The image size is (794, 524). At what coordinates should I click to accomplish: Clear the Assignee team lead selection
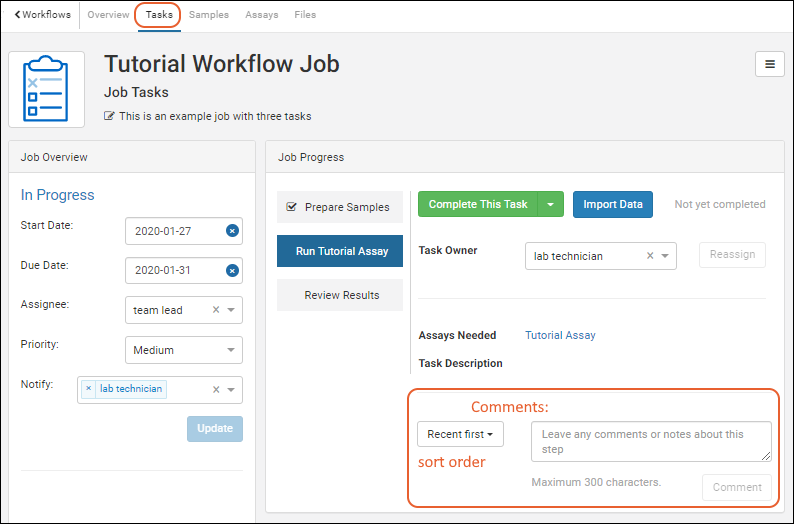pos(216,310)
